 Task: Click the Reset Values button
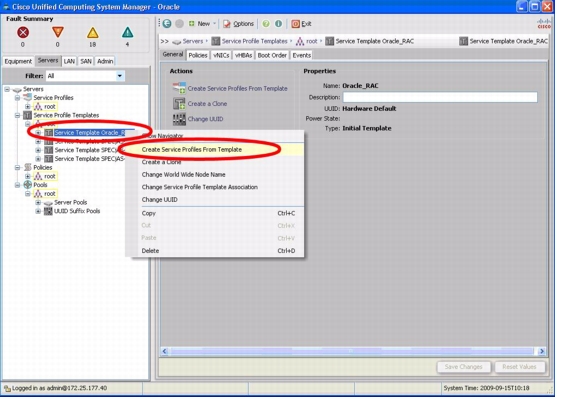coord(519,367)
